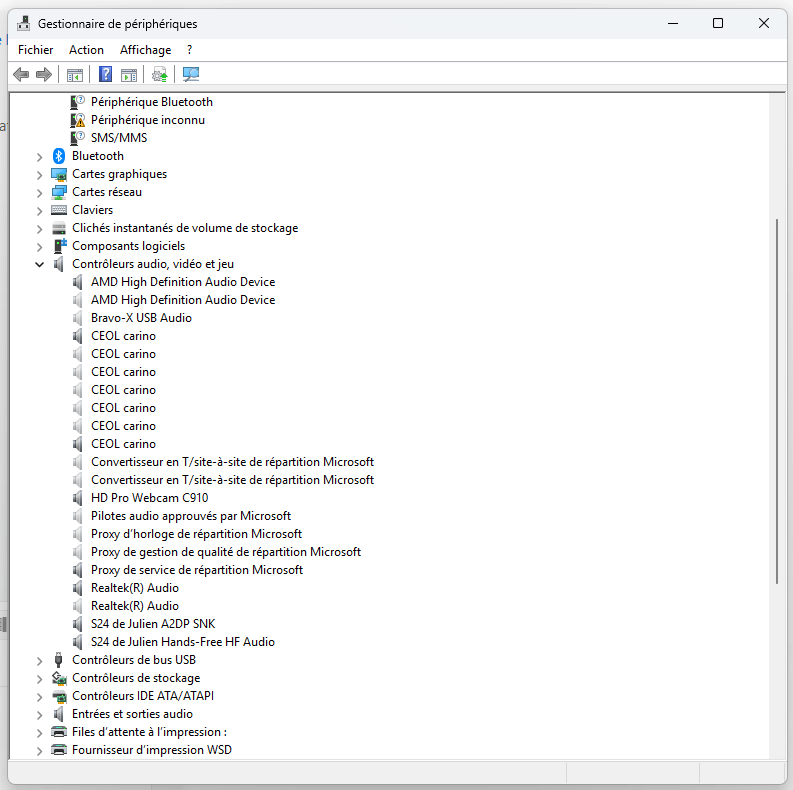Click the Forward arrow in the toolbar

tap(45, 75)
